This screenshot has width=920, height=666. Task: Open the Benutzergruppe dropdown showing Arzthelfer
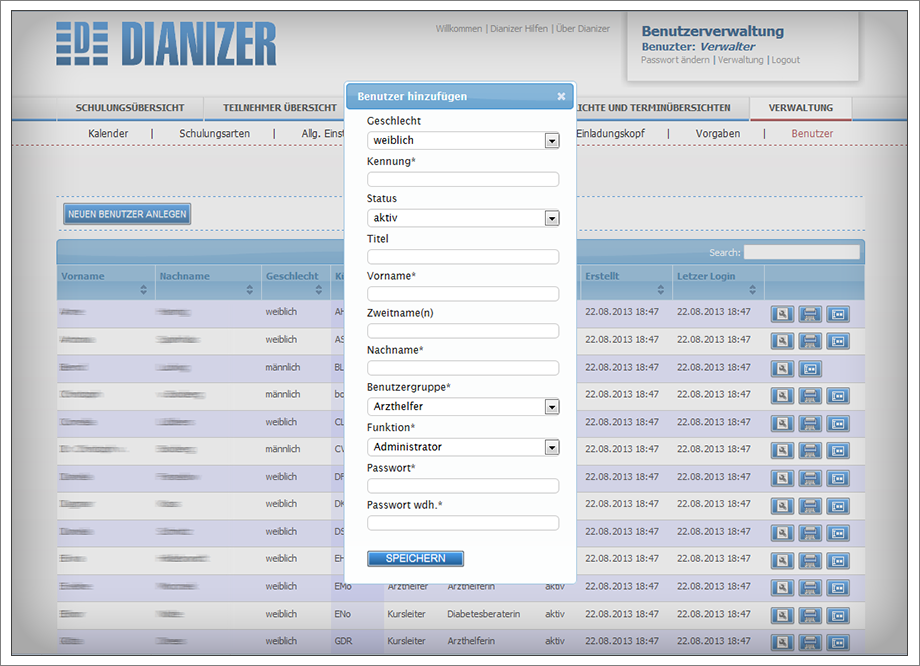[463, 406]
